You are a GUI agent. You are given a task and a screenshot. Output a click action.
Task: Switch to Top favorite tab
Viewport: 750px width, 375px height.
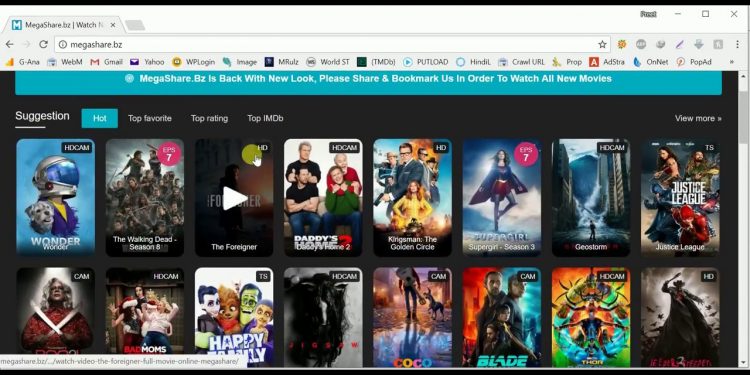click(150, 118)
